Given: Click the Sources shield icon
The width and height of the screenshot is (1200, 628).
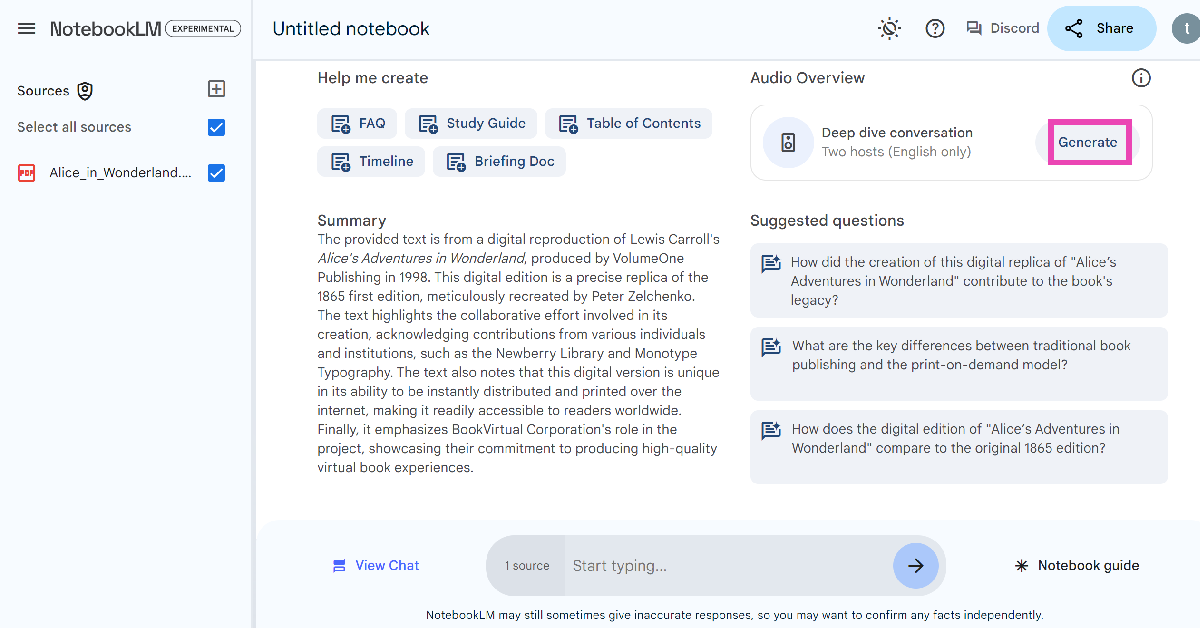Looking at the screenshot, I should click(85, 91).
